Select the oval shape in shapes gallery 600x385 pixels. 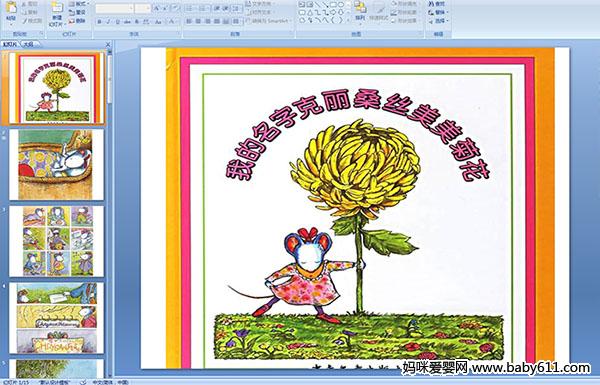pyautogui.click(x=341, y=5)
